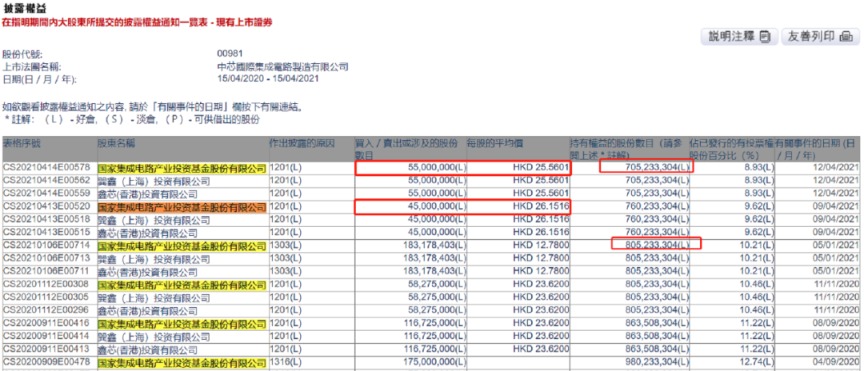The image size is (864, 371).
Task: Open the 09/04/2021 date in row CS20210413E00520
Action: point(837,207)
